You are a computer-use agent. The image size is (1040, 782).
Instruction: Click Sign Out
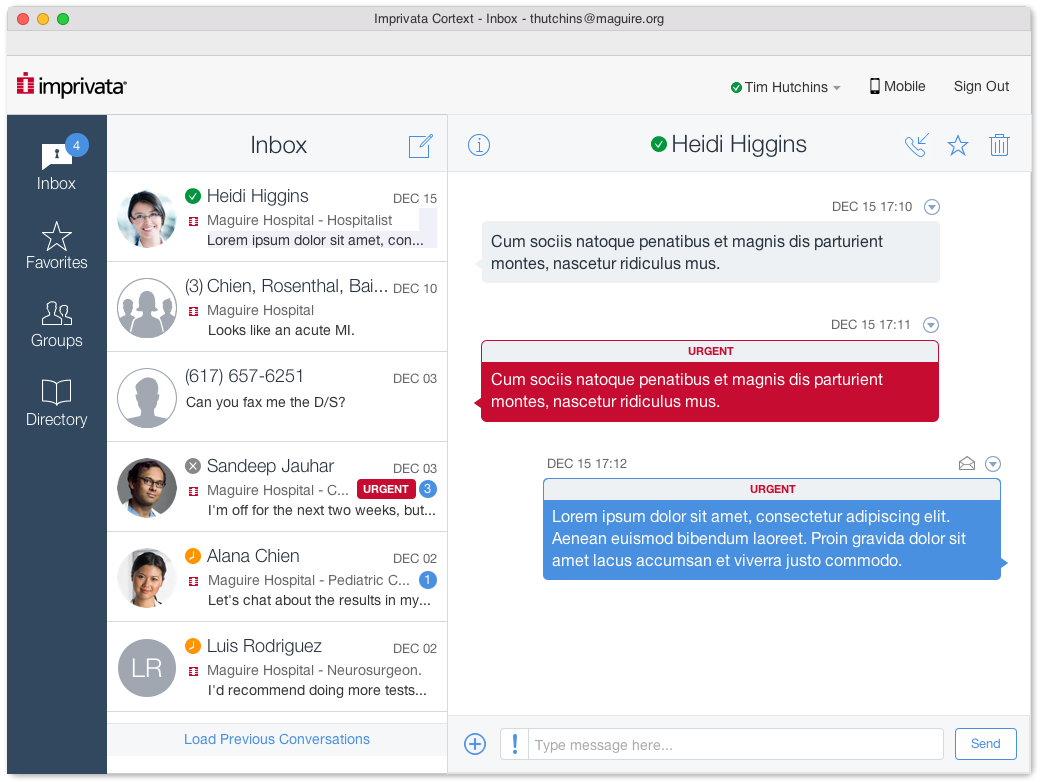981,87
